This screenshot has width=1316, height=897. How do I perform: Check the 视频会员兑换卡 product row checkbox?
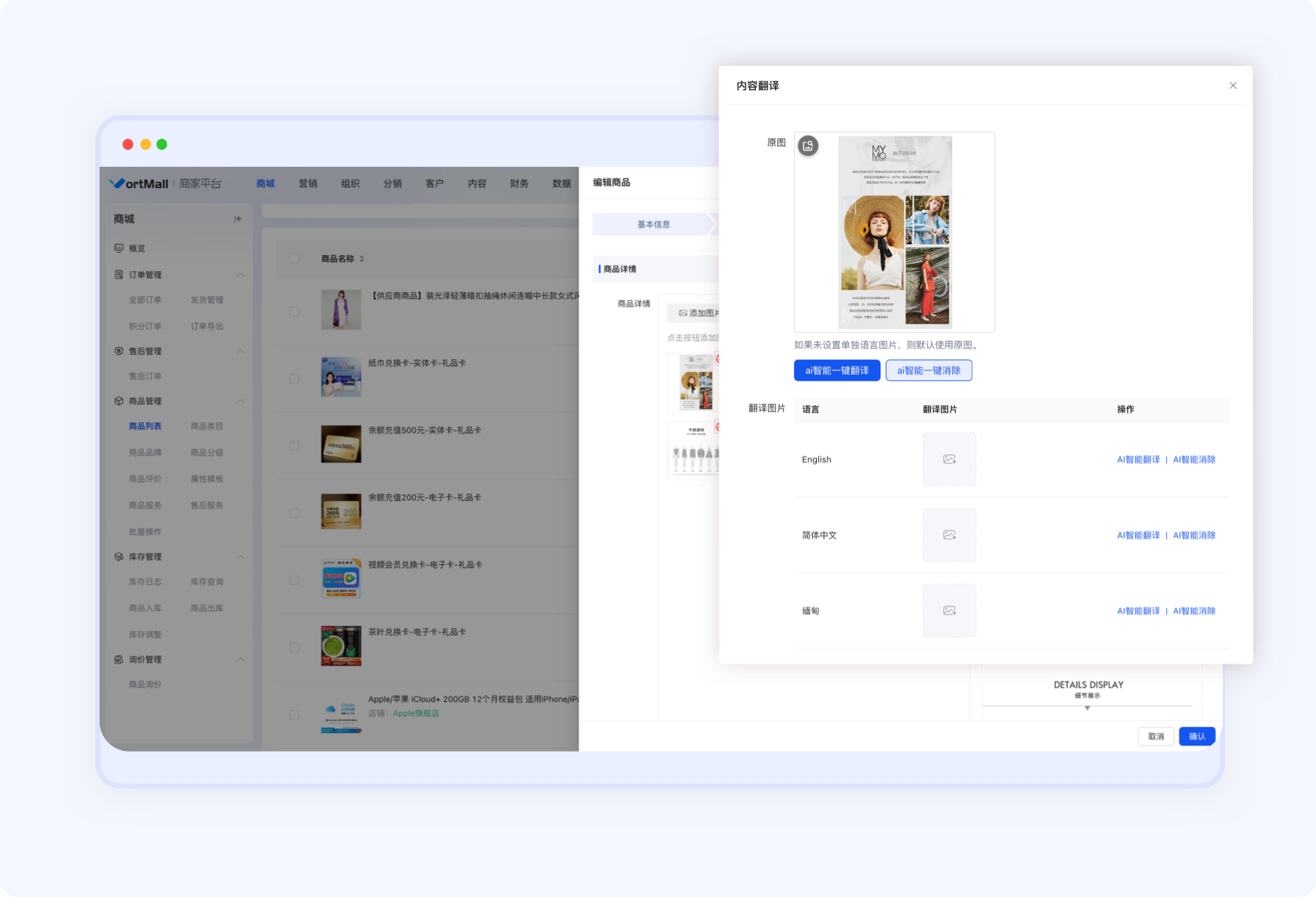[x=294, y=580]
